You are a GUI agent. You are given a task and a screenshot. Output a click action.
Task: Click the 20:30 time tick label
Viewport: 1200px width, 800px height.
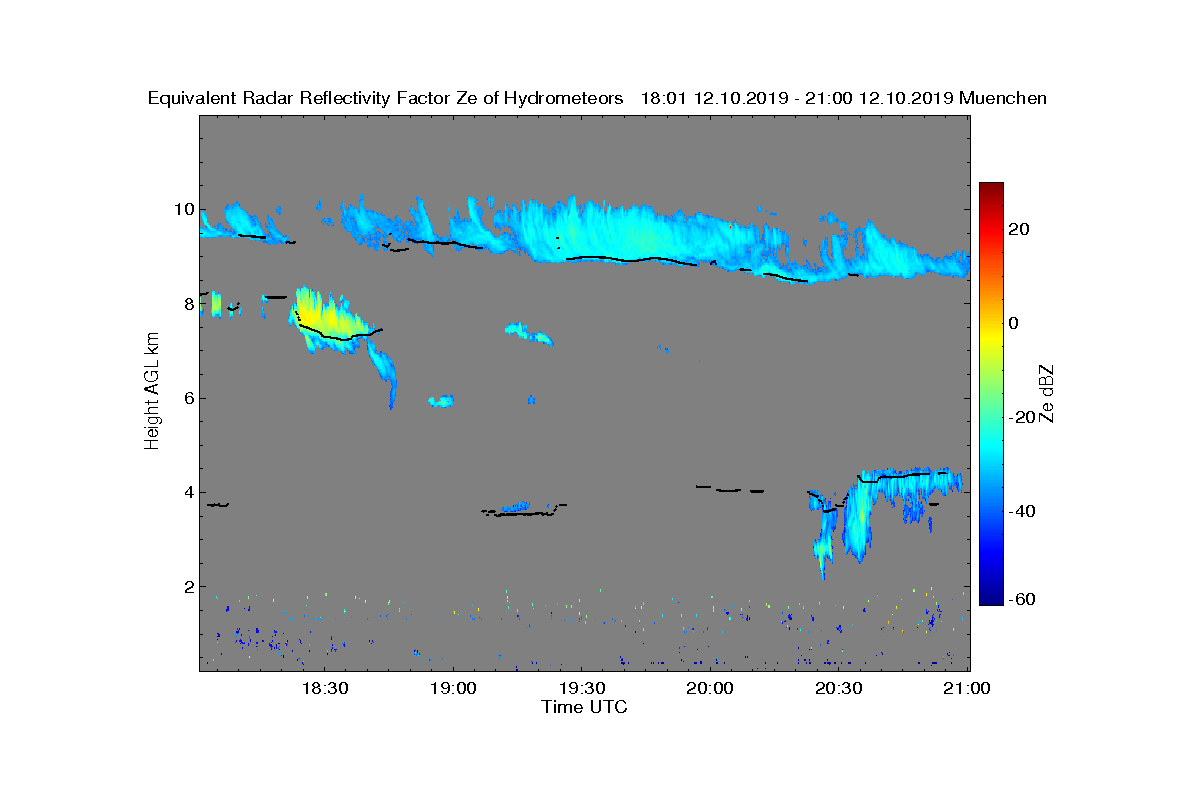840,688
